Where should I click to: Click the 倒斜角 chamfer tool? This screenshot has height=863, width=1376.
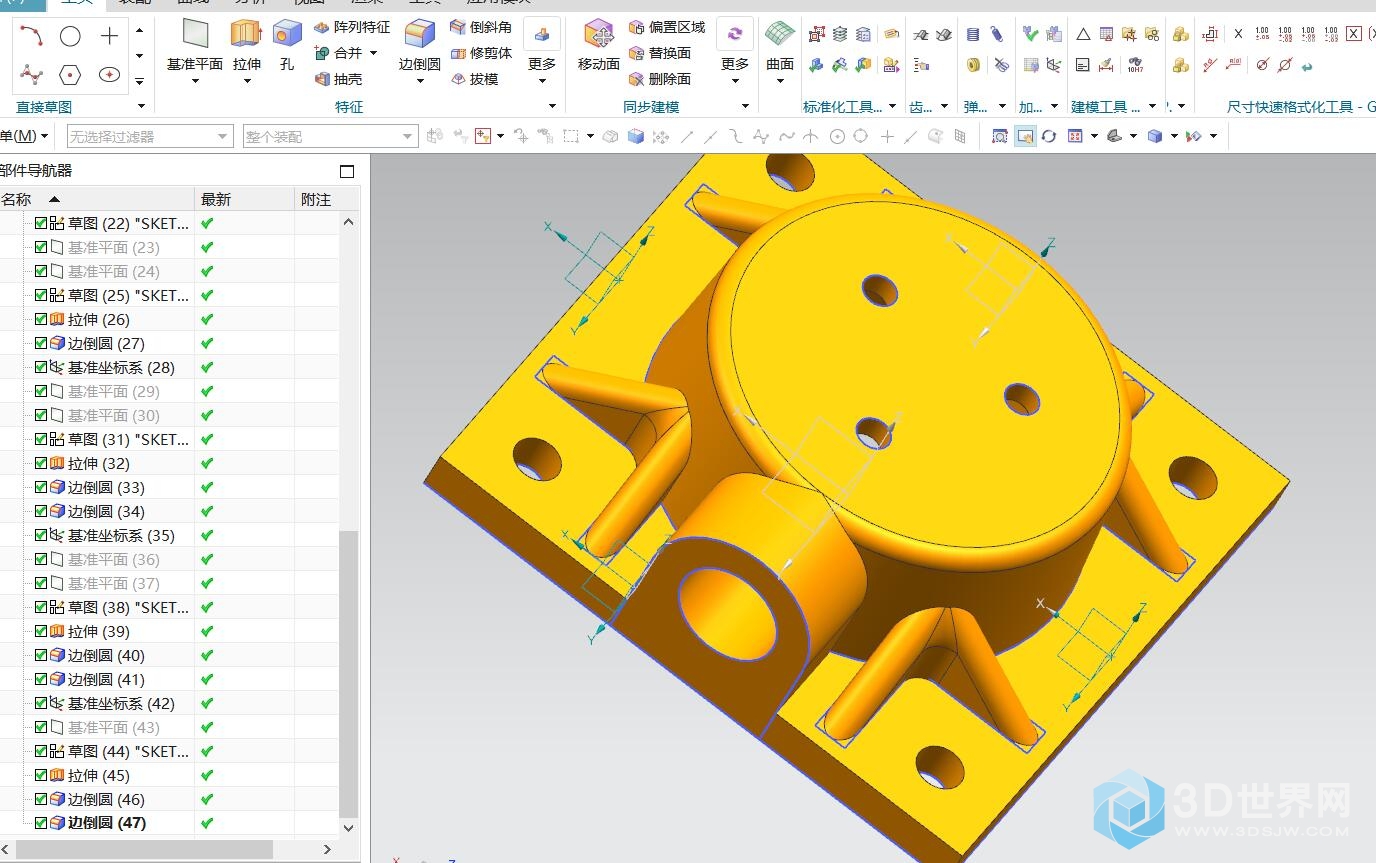coord(481,27)
